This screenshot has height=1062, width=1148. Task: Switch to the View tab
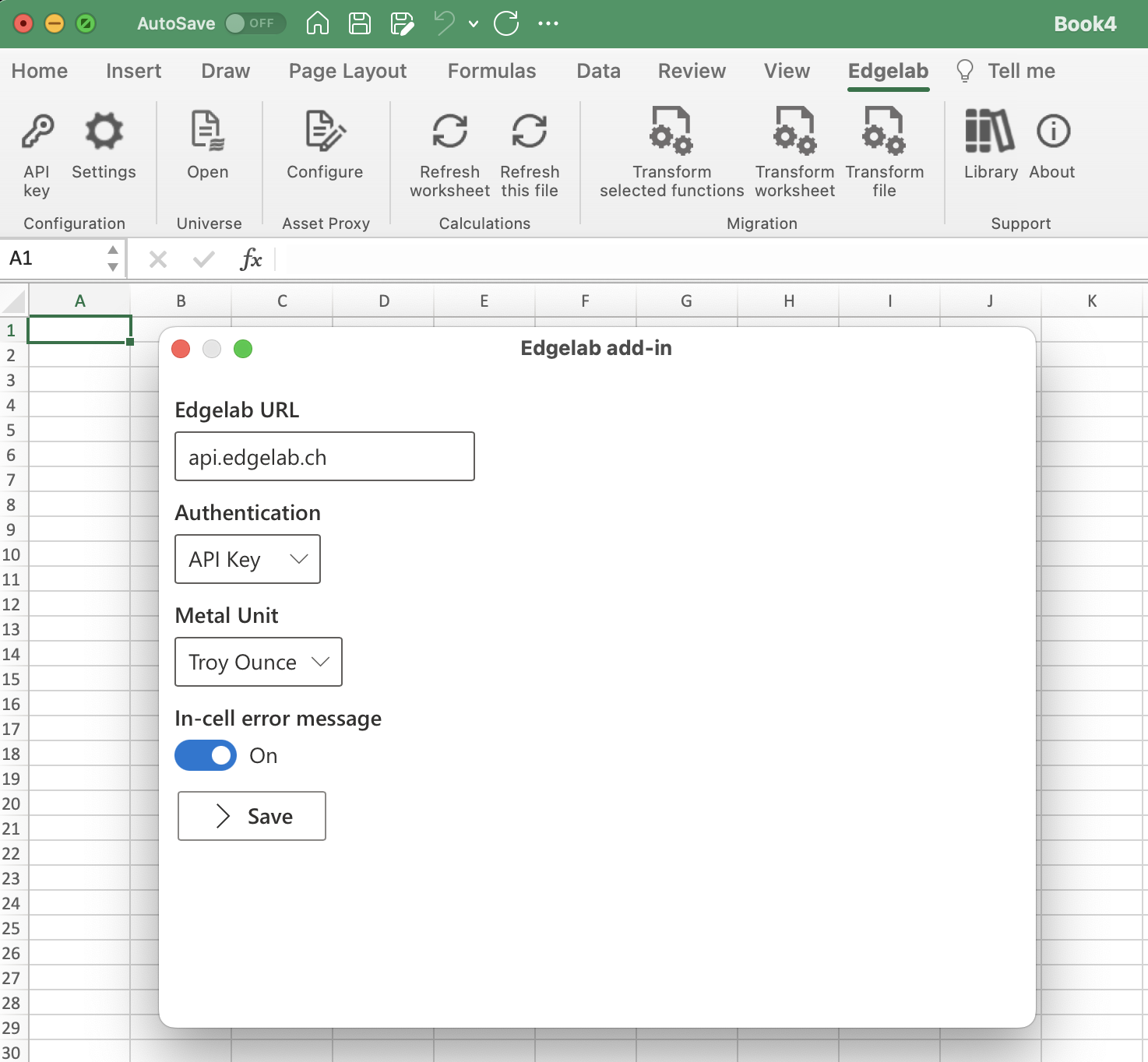click(x=787, y=71)
